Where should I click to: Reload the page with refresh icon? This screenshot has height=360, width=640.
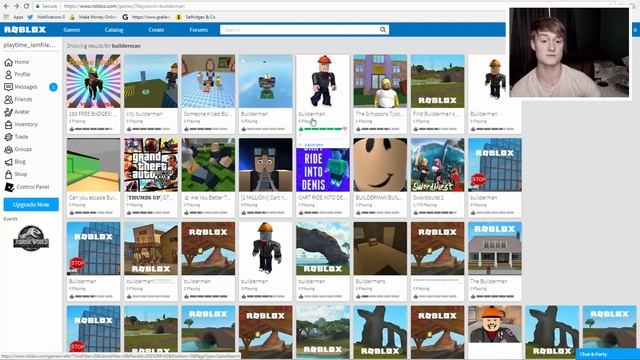tap(27, 6)
